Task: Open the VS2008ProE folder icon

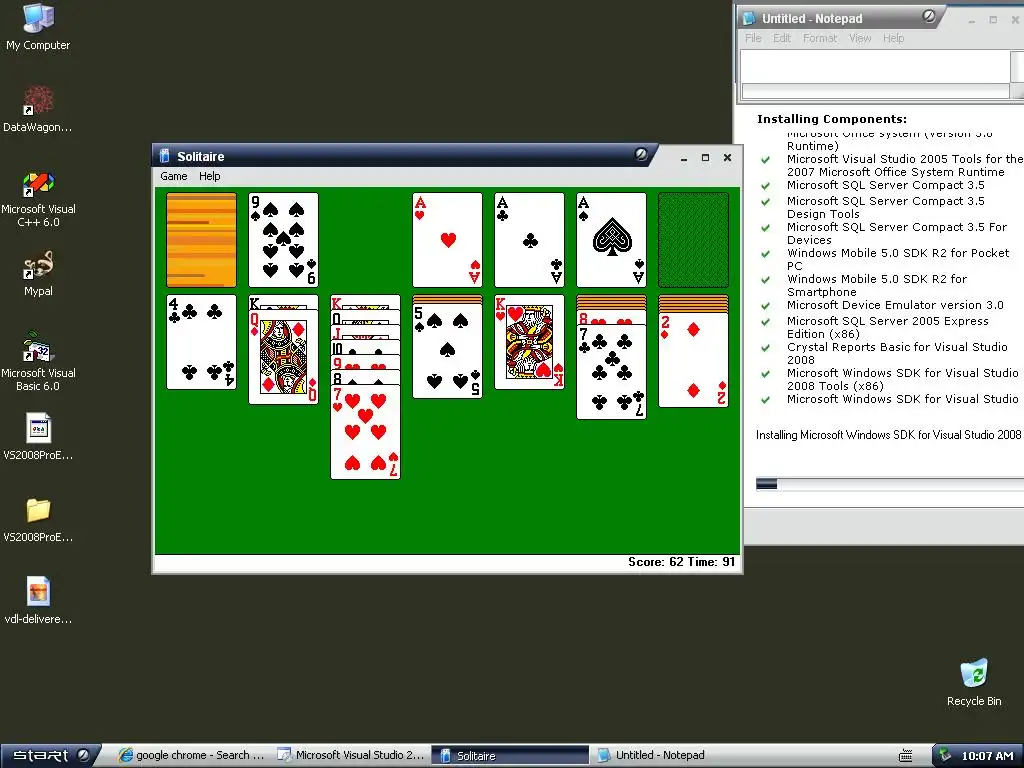Action: [x=38, y=519]
